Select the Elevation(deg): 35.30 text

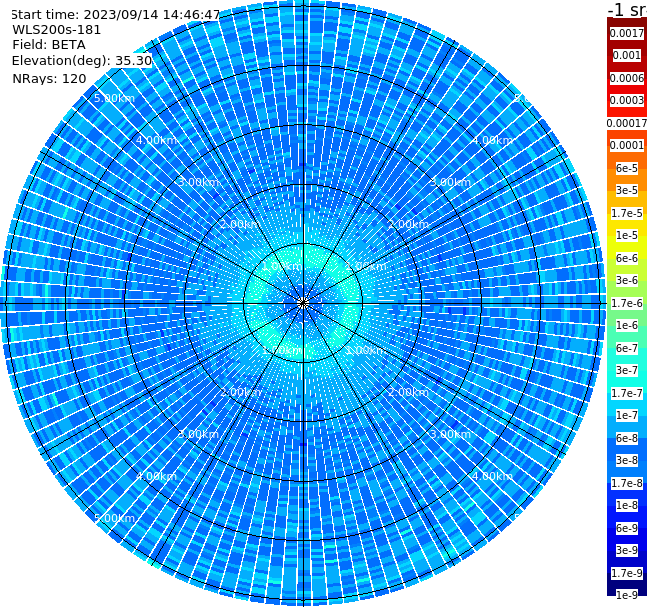(82, 61)
